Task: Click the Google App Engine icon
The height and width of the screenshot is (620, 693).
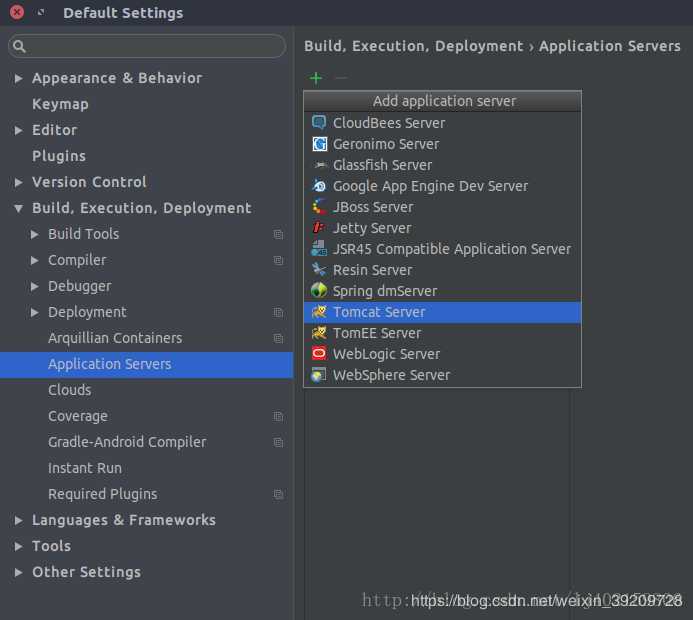Action: (x=319, y=186)
